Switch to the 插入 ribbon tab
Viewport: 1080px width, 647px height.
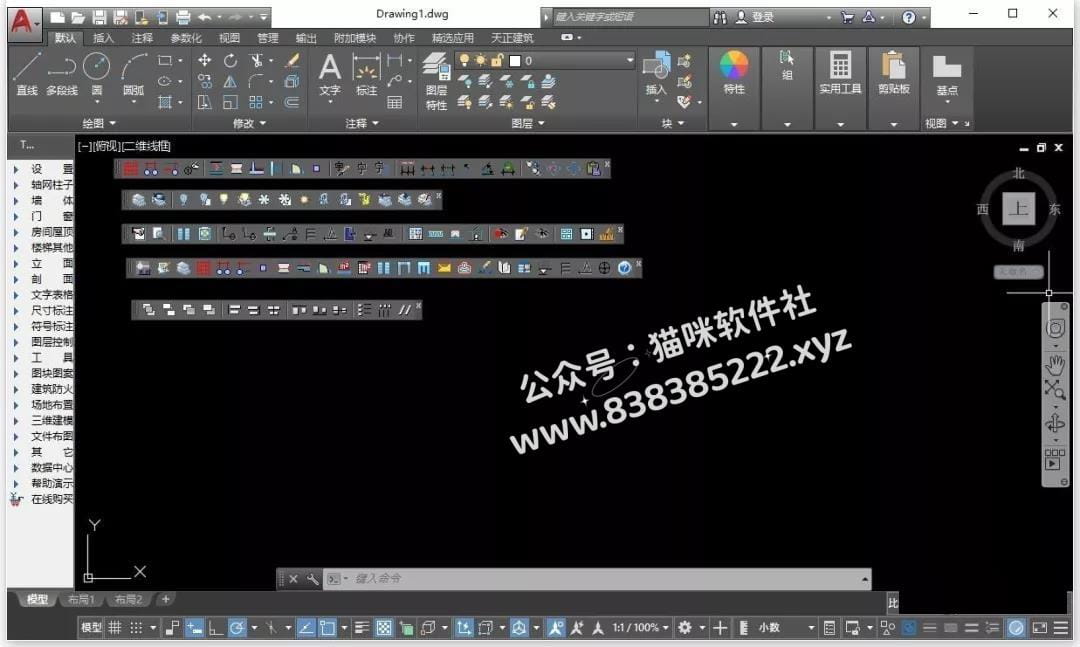tap(103, 38)
